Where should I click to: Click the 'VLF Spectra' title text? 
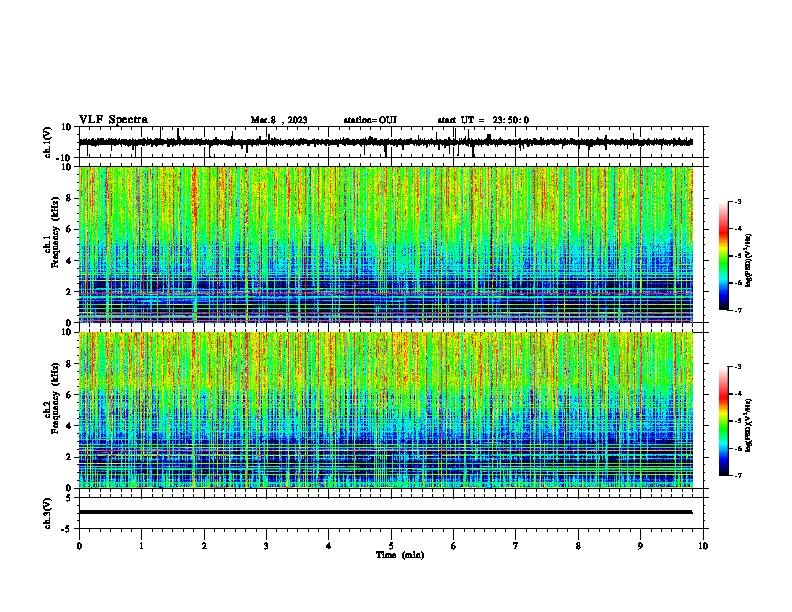coord(113,120)
